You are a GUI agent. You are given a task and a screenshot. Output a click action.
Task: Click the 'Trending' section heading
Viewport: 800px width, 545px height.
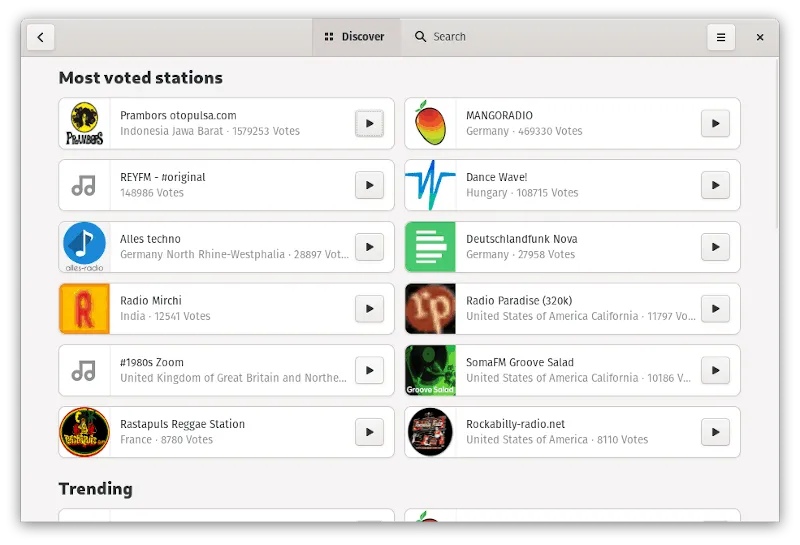(95, 489)
